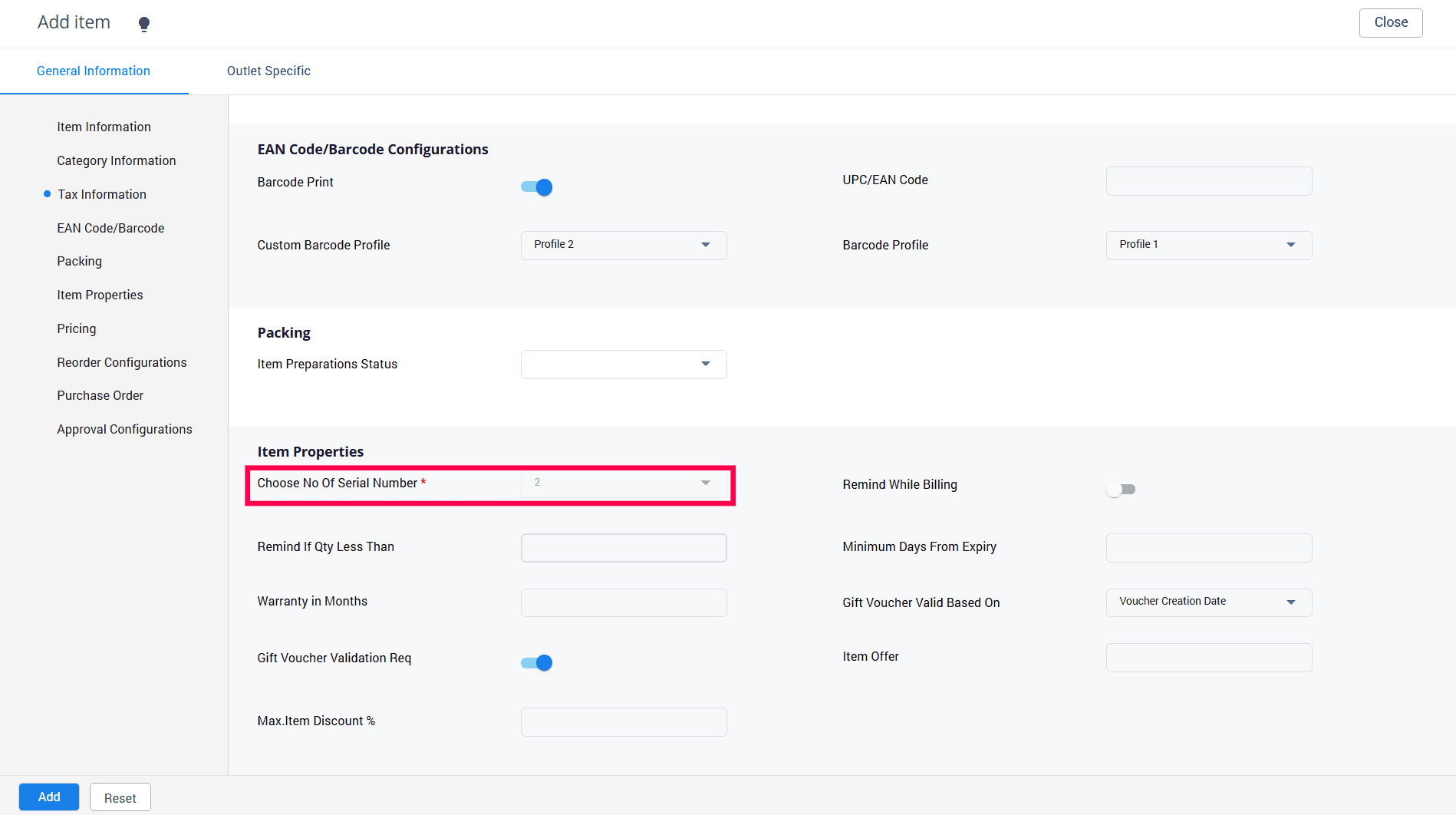The width and height of the screenshot is (1456, 815).
Task: Go to Reorder Configurations section
Action: coord(122,362)
